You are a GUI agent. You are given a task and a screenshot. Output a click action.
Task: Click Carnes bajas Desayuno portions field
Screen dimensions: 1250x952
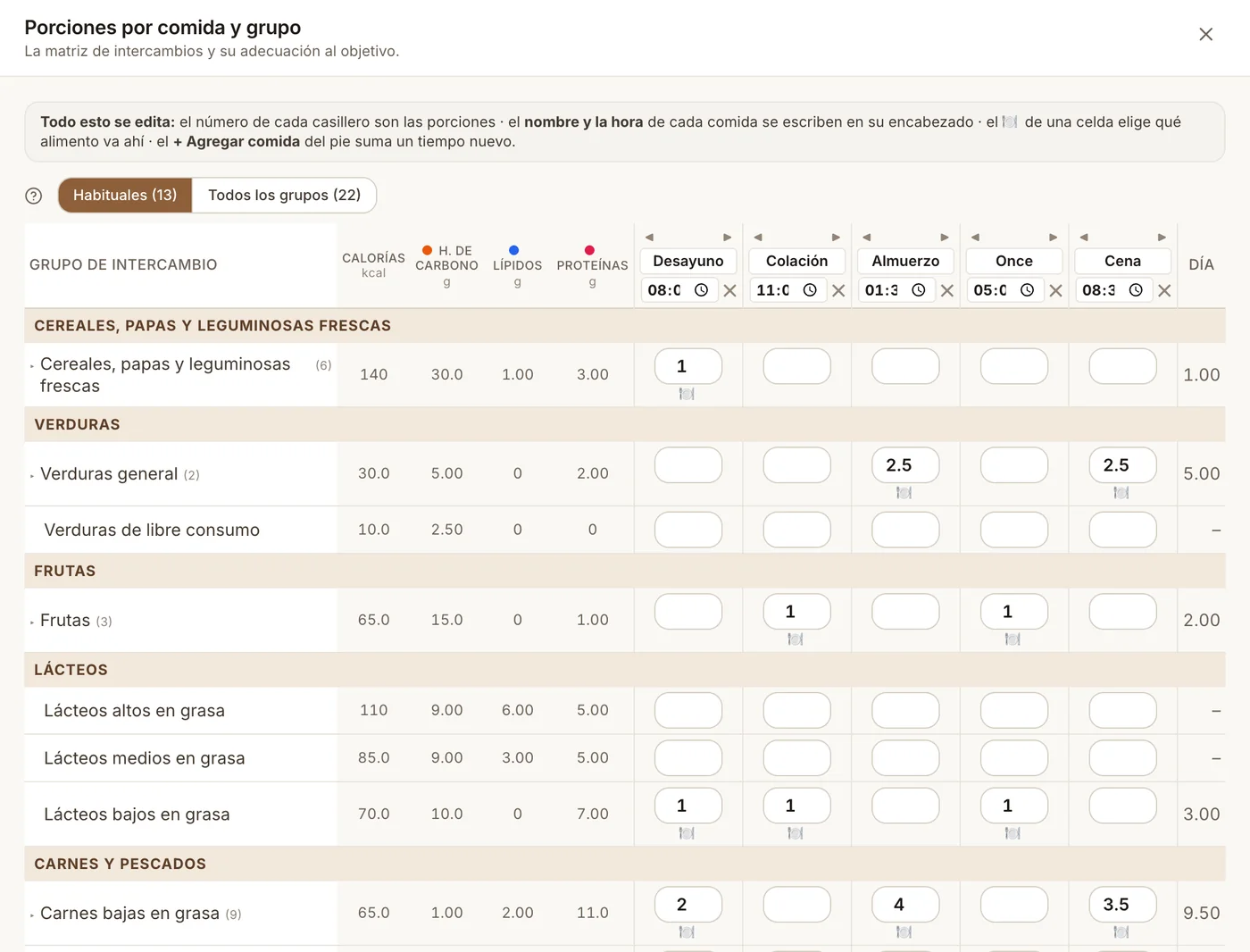click(688, 905)
